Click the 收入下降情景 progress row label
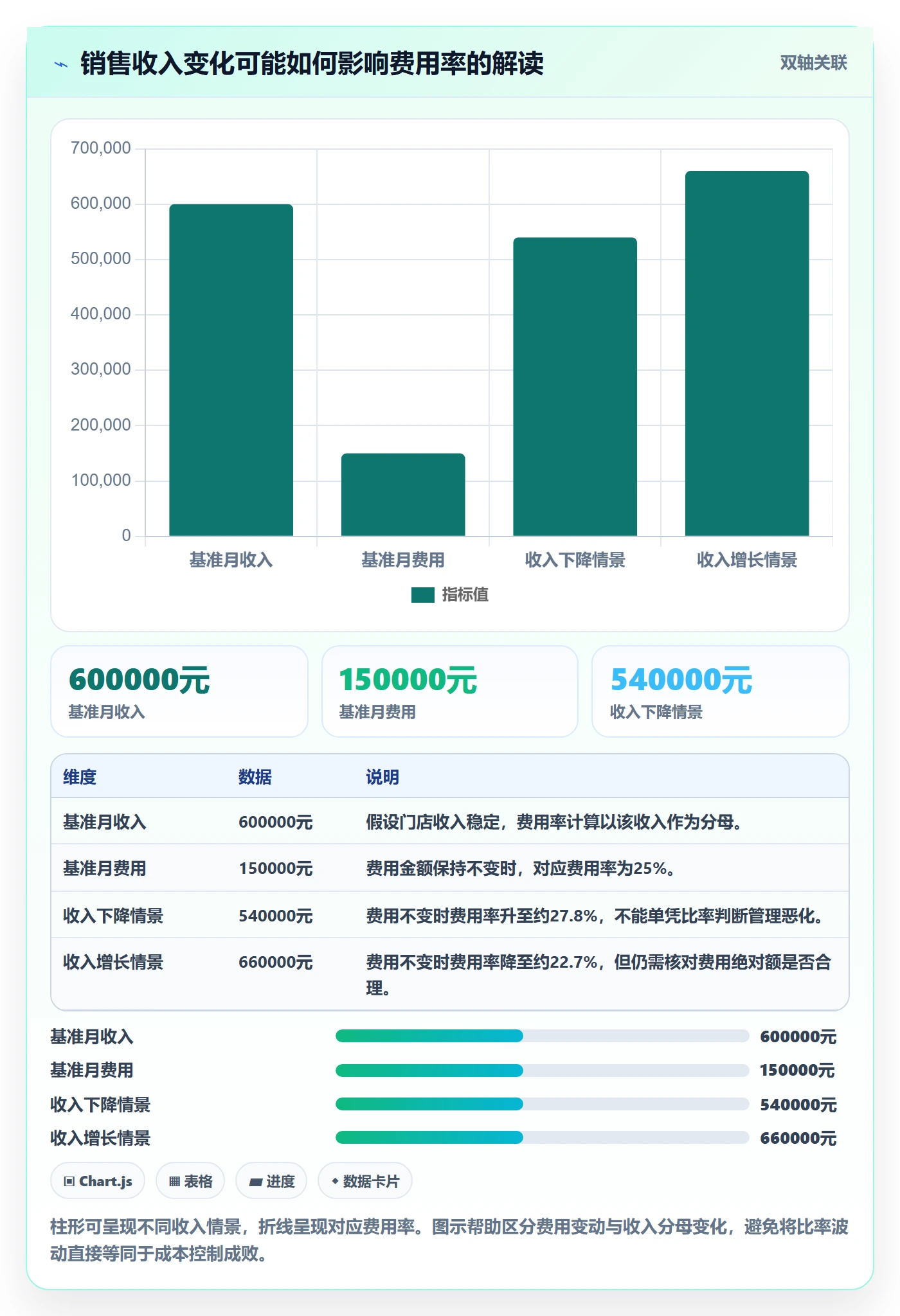This screenshot has height=1316, width=900. (x=100, y=1105)
